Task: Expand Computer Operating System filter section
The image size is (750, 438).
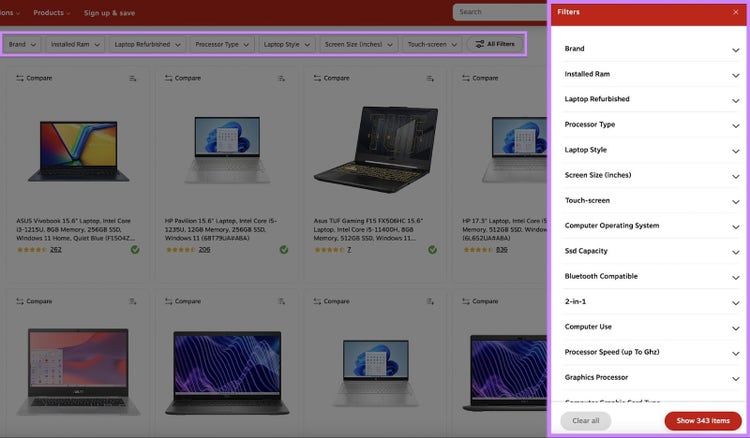Action: pos(651,226)
